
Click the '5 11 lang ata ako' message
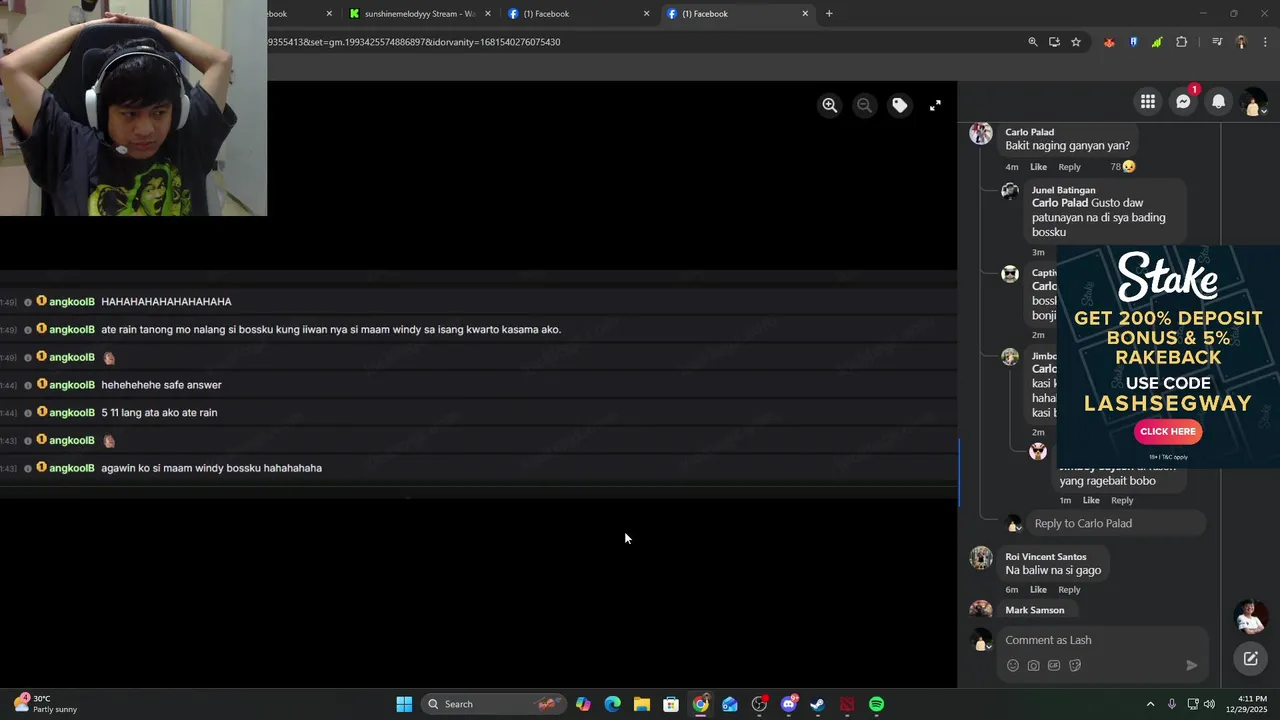tap(159, 412)
